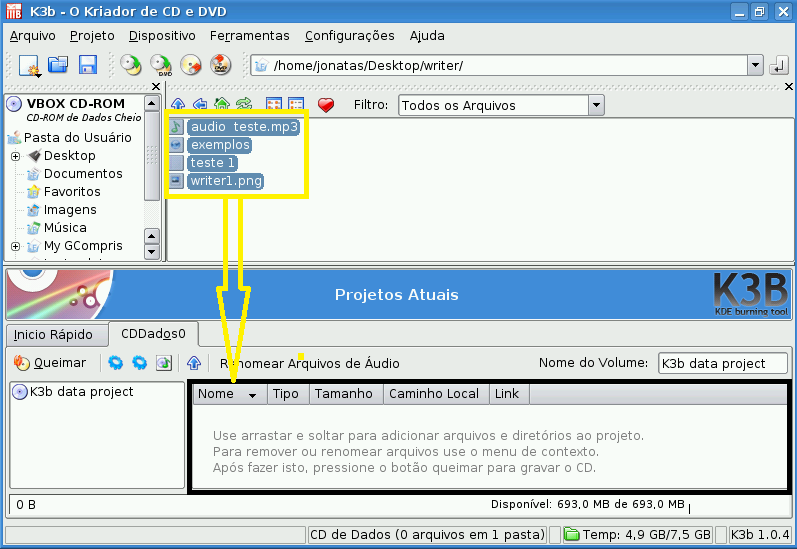Viewport: 797px width, 549px height.
Task: Click the tree panel scrollbar up arrow at top
Action: point(151,103)
